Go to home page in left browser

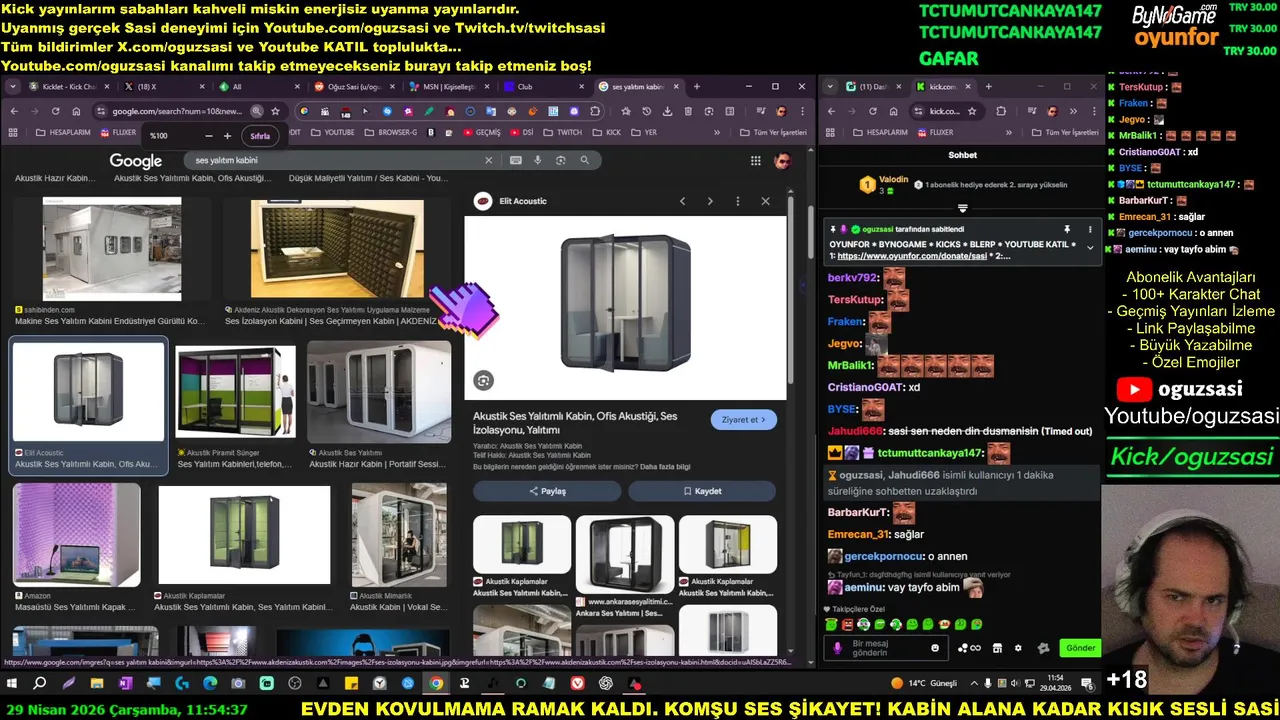click(x=77, y=111)
